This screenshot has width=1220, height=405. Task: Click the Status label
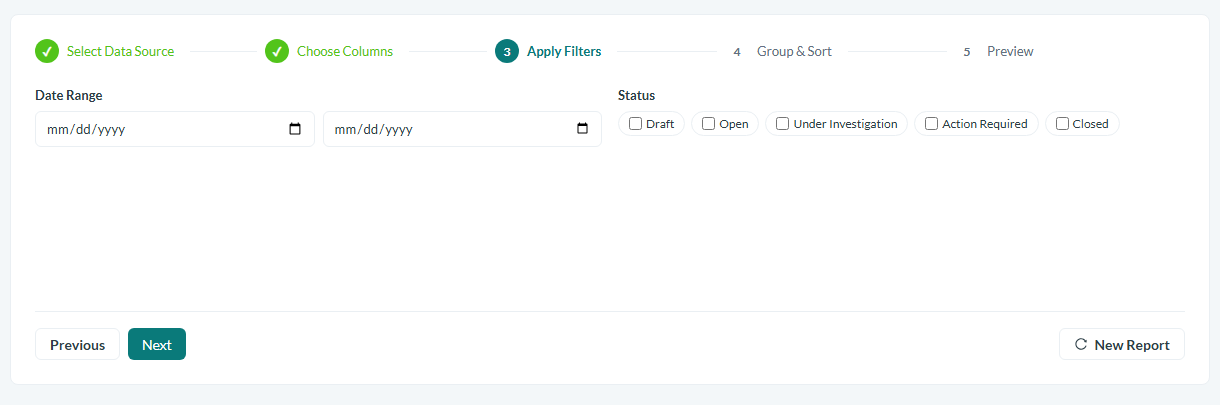click(636, 95)
